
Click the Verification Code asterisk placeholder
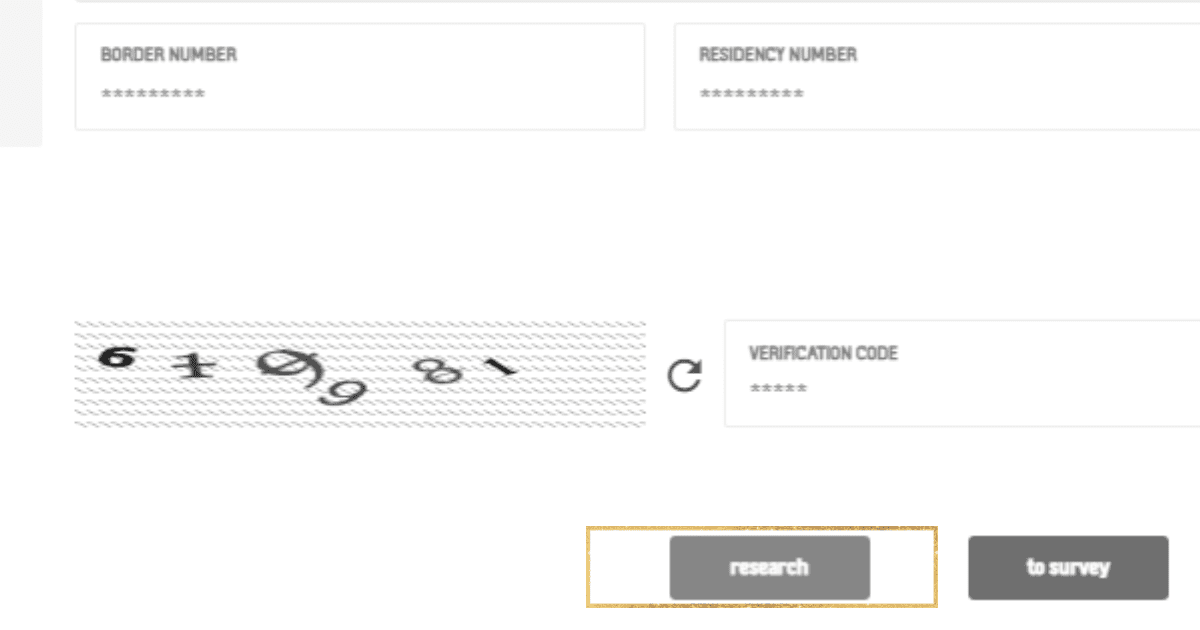pos(778,389)
